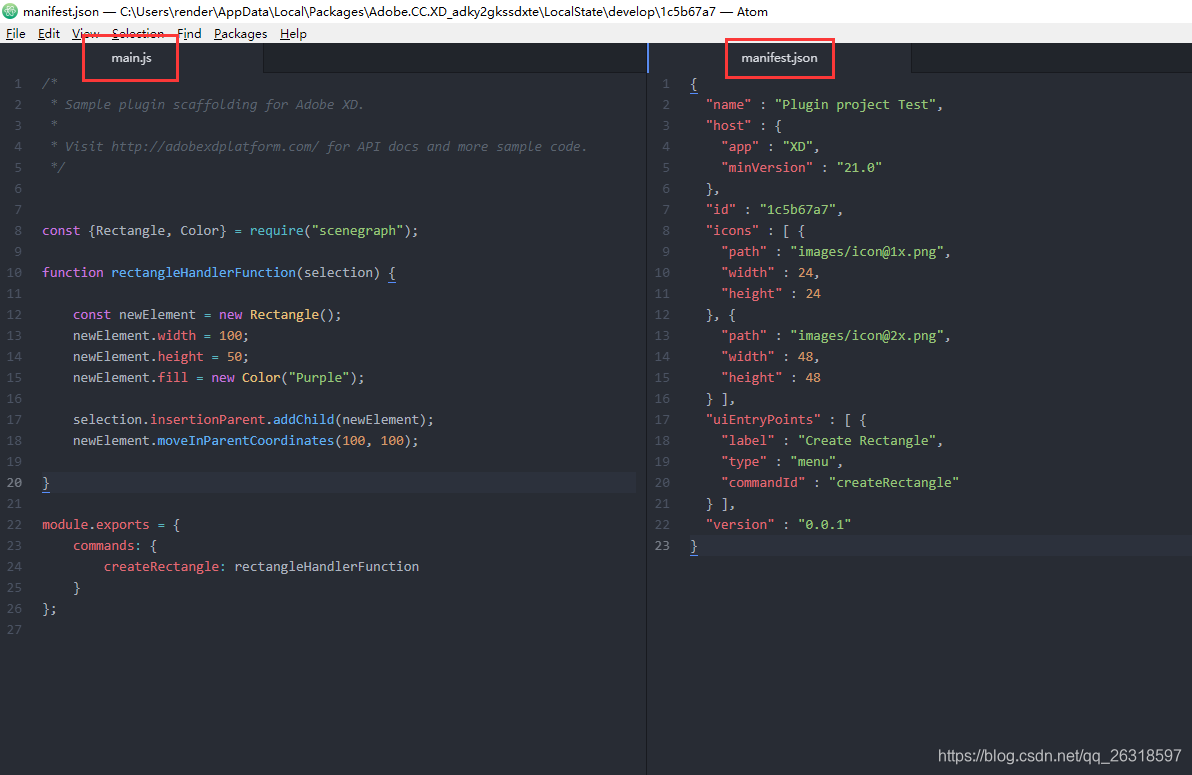Switch to the manifest.json tab

[779, 58]
